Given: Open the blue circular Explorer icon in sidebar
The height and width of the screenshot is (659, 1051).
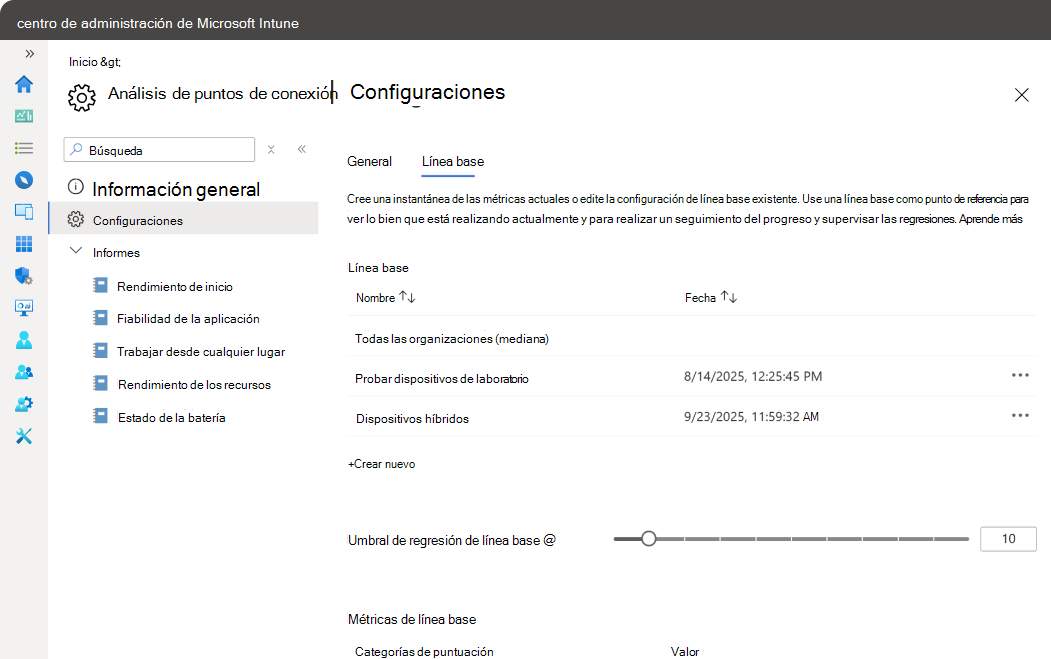Looking at the screenshot, I should (x=24, y=180).
